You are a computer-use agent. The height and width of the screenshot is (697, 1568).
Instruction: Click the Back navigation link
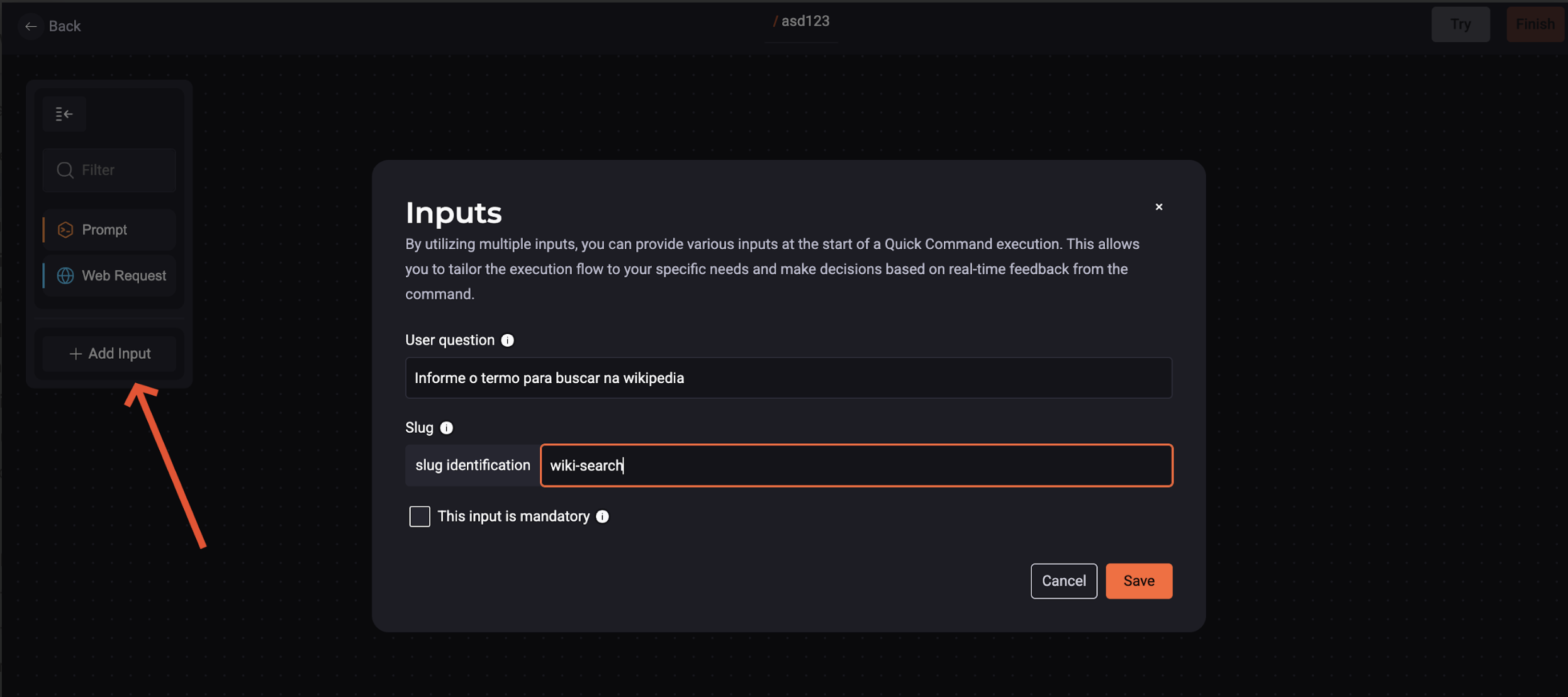click(53, 25)
